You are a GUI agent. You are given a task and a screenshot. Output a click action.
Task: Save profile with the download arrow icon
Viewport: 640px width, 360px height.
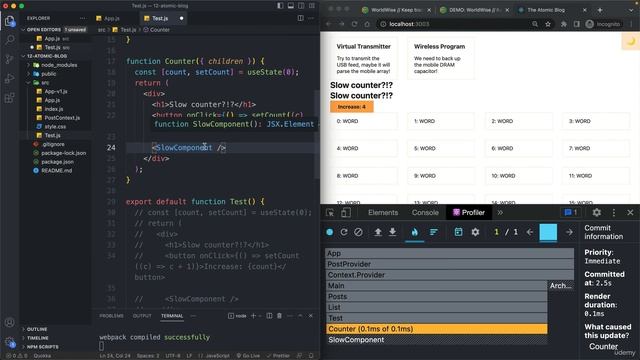tap(392, 232)
